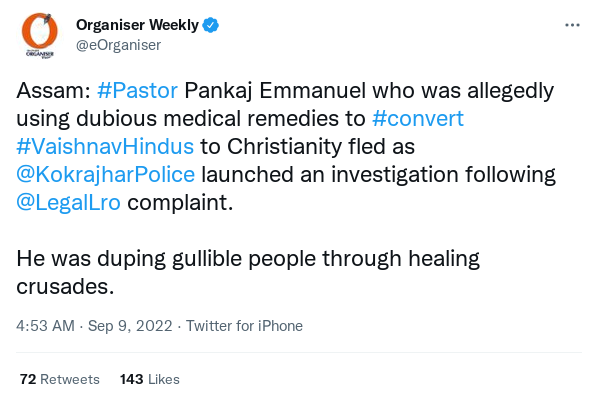Click the Sep 9, 2022 date

click(130, 326)
